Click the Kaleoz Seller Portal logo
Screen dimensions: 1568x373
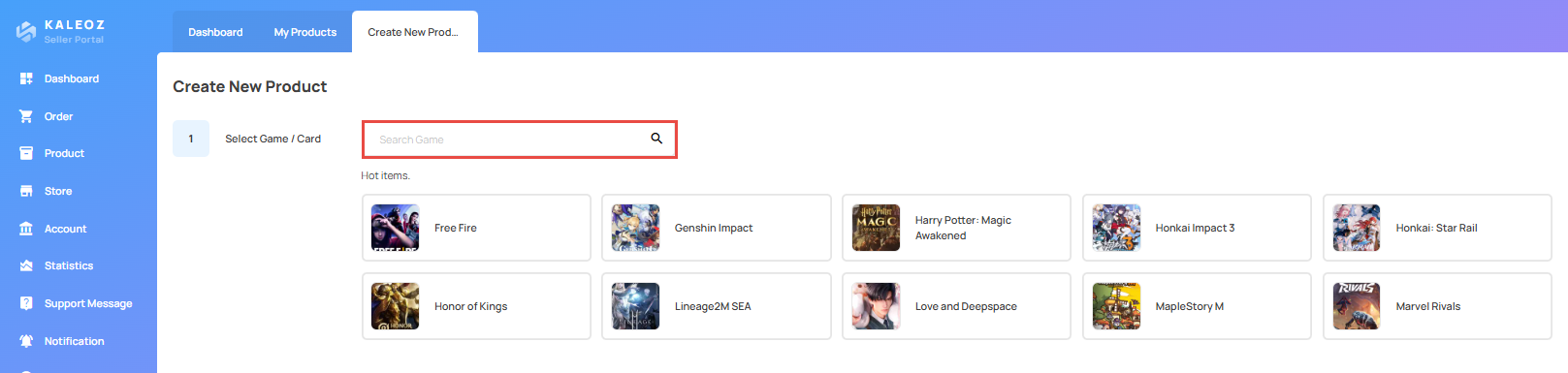click(60, 31)
